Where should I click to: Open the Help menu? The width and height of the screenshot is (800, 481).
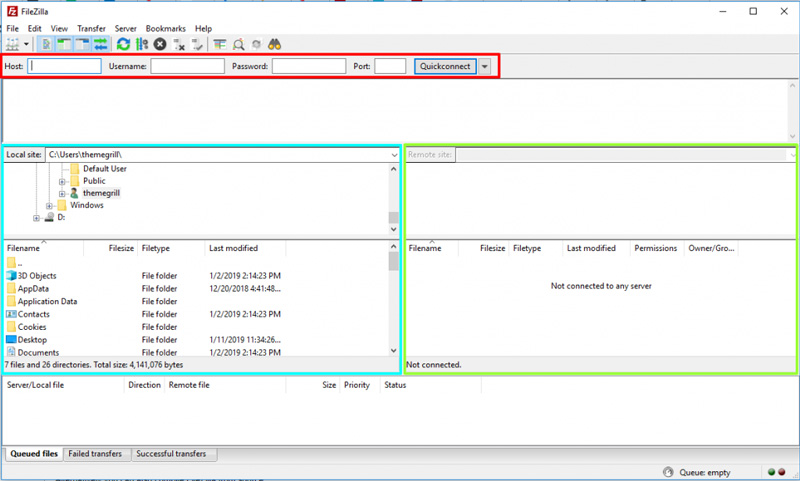click(x=203, y=29)
